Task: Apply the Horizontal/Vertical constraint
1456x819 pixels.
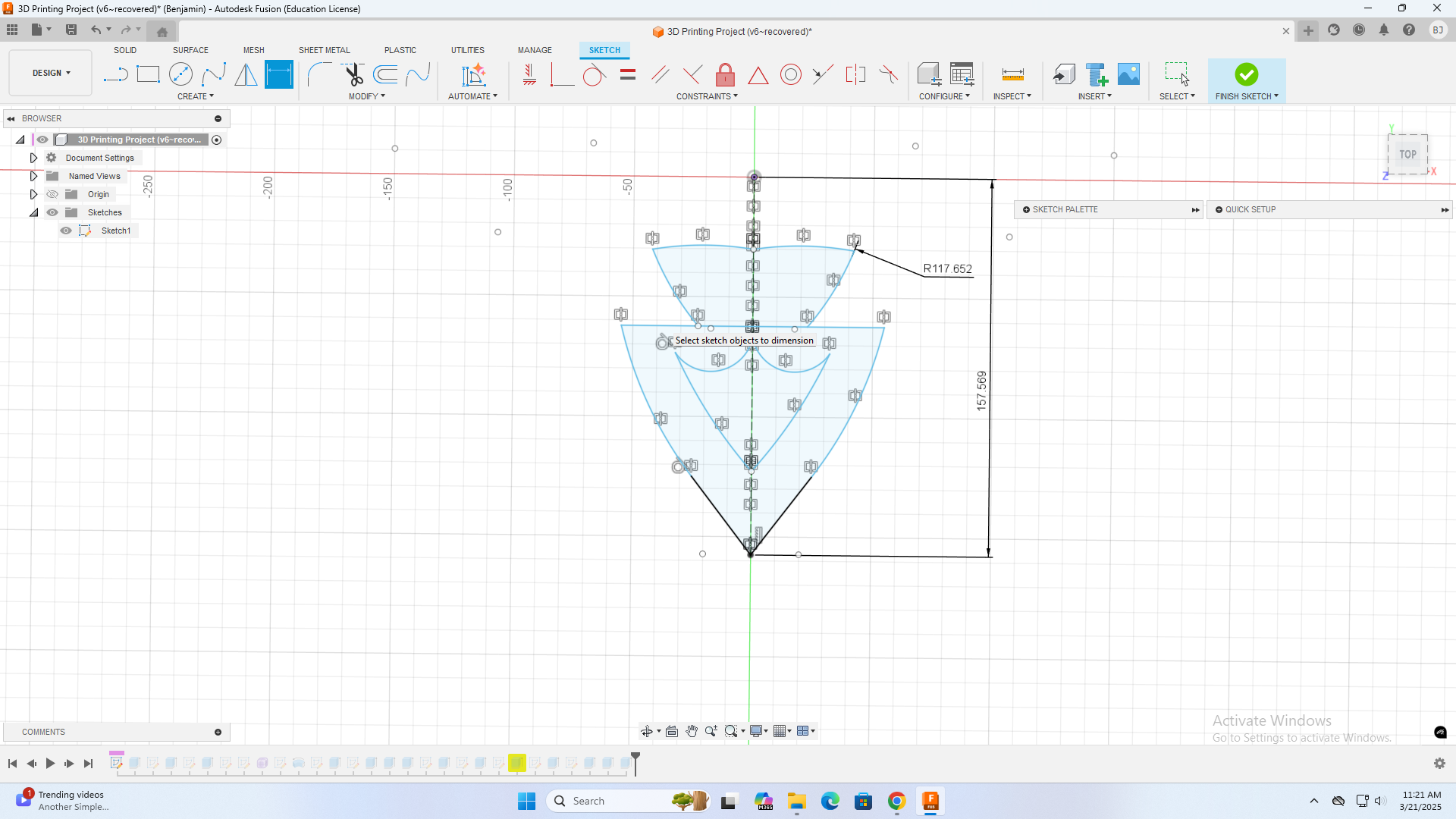Action: pyautogui.click(x=529, y=74)
